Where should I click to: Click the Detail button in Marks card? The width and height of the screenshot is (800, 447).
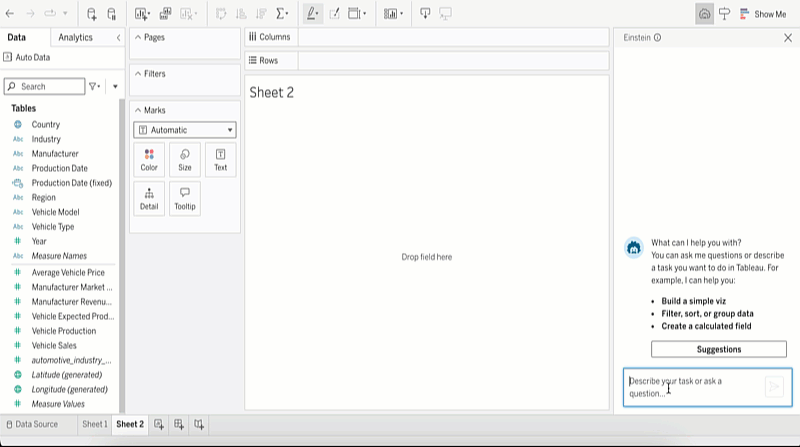149,199
